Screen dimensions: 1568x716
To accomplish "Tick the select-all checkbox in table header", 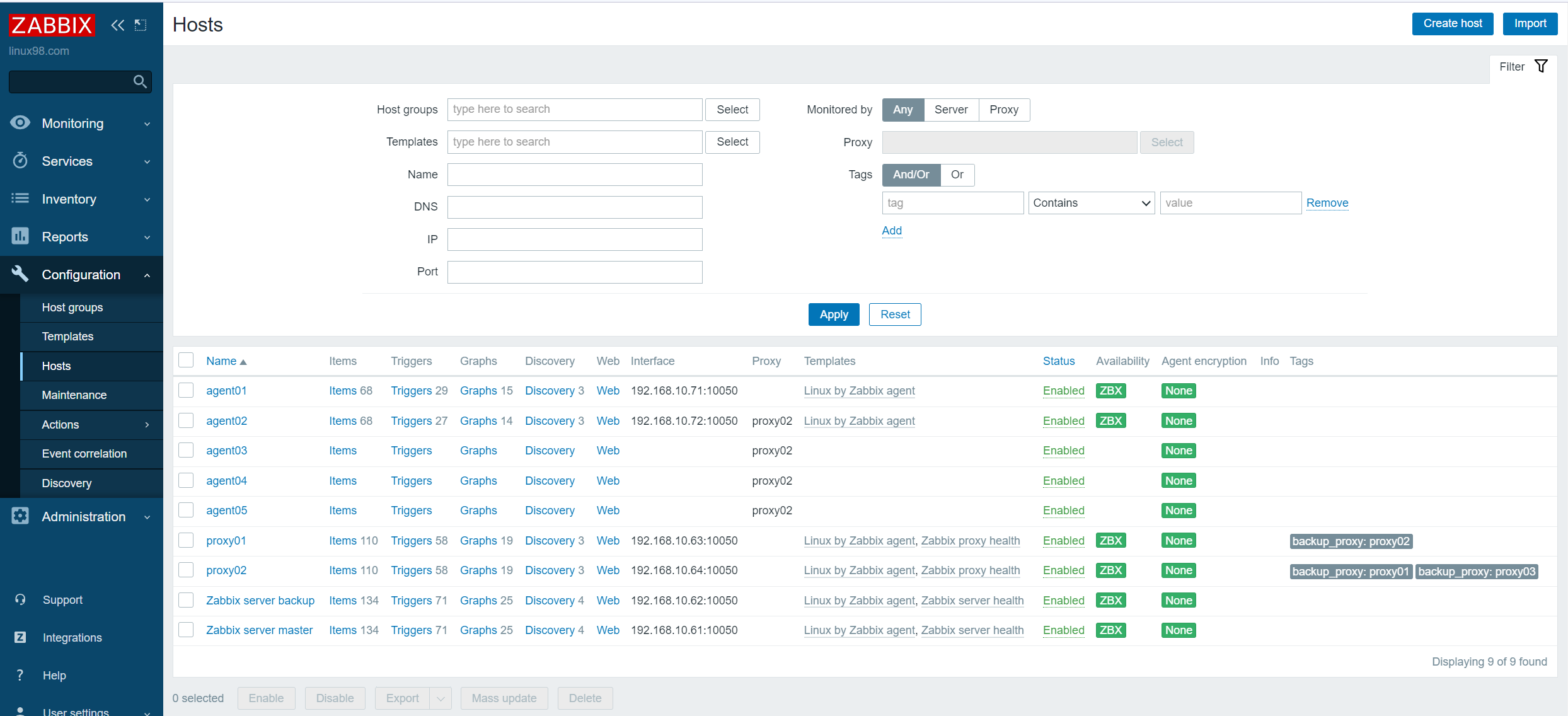I will (x=186, y=361).
